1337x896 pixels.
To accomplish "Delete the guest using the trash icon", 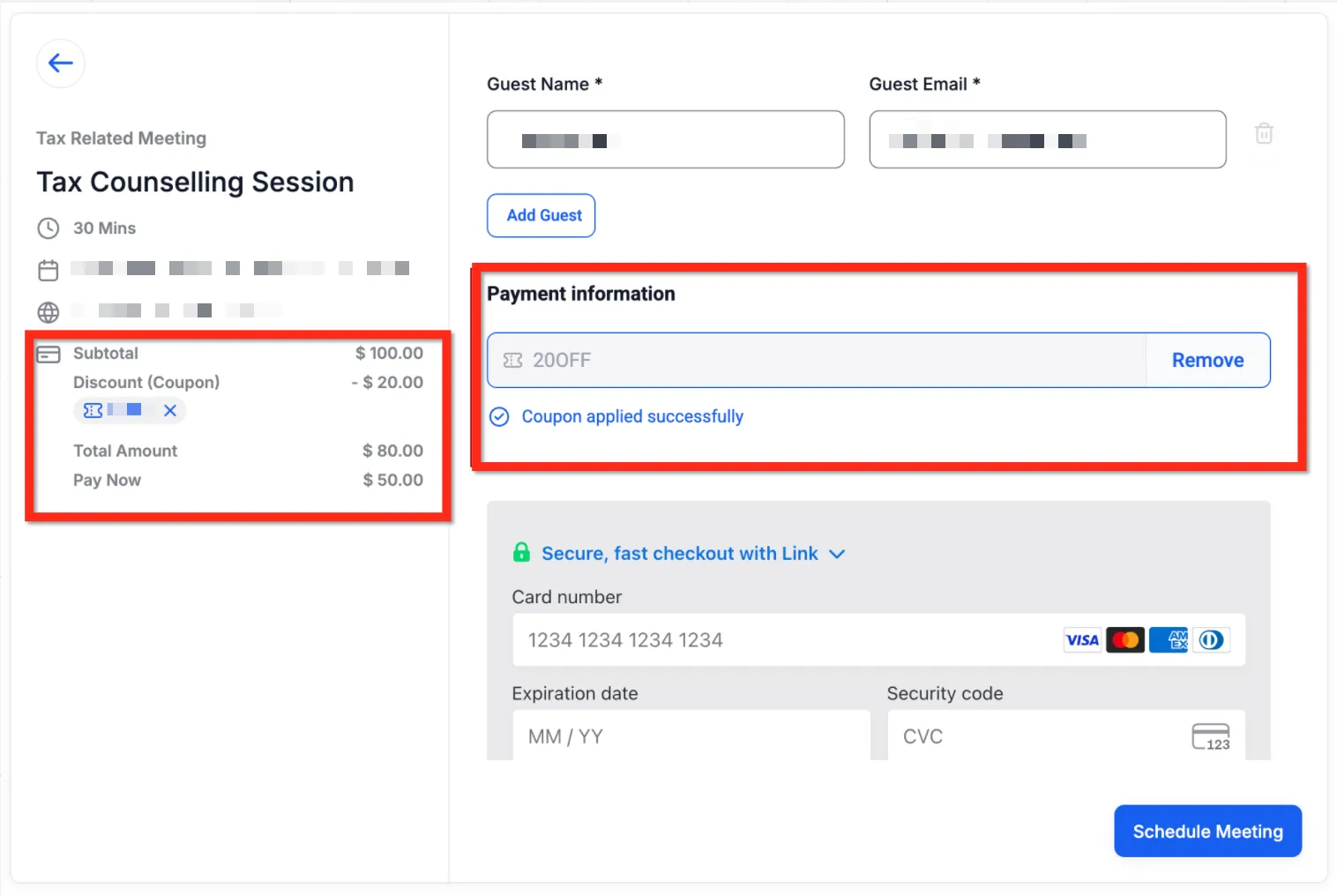I will [x=1264, y=133].
